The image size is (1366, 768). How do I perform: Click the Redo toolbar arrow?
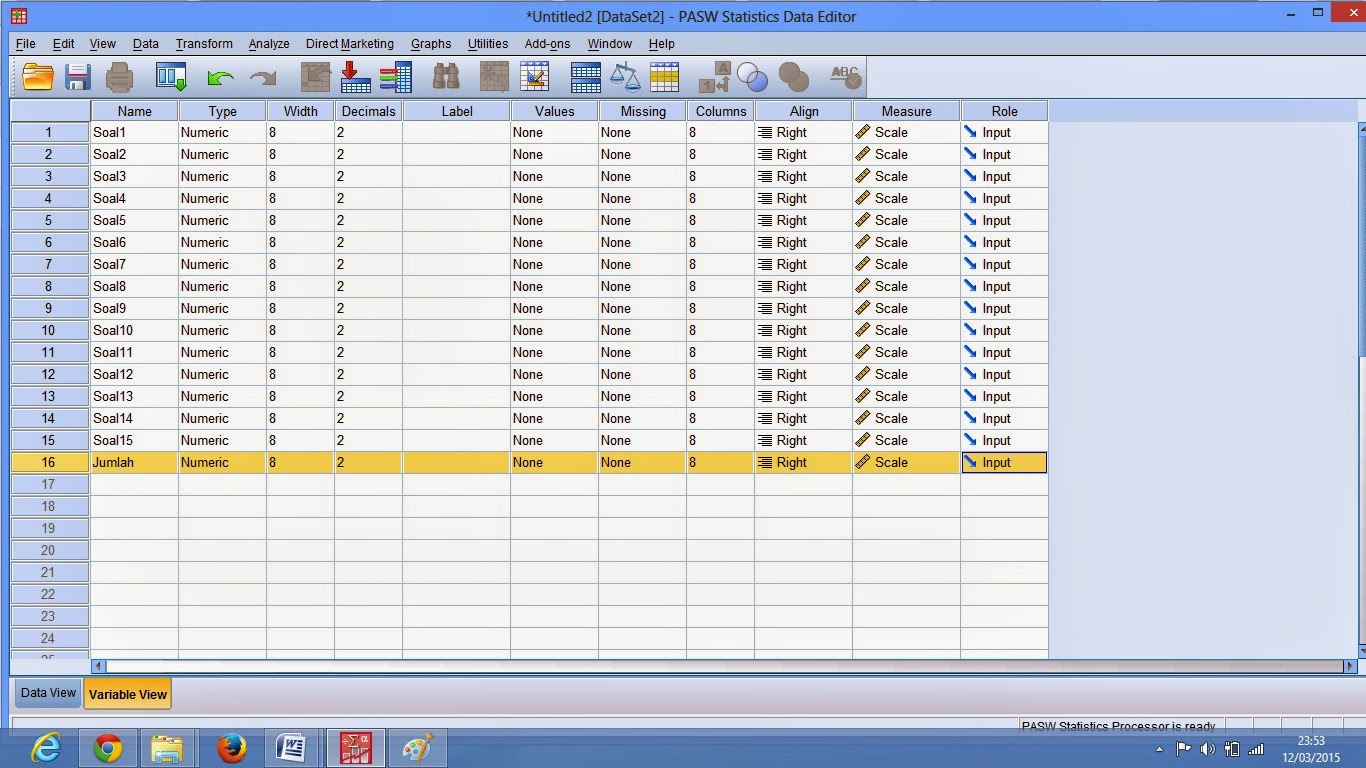(263, 77)
